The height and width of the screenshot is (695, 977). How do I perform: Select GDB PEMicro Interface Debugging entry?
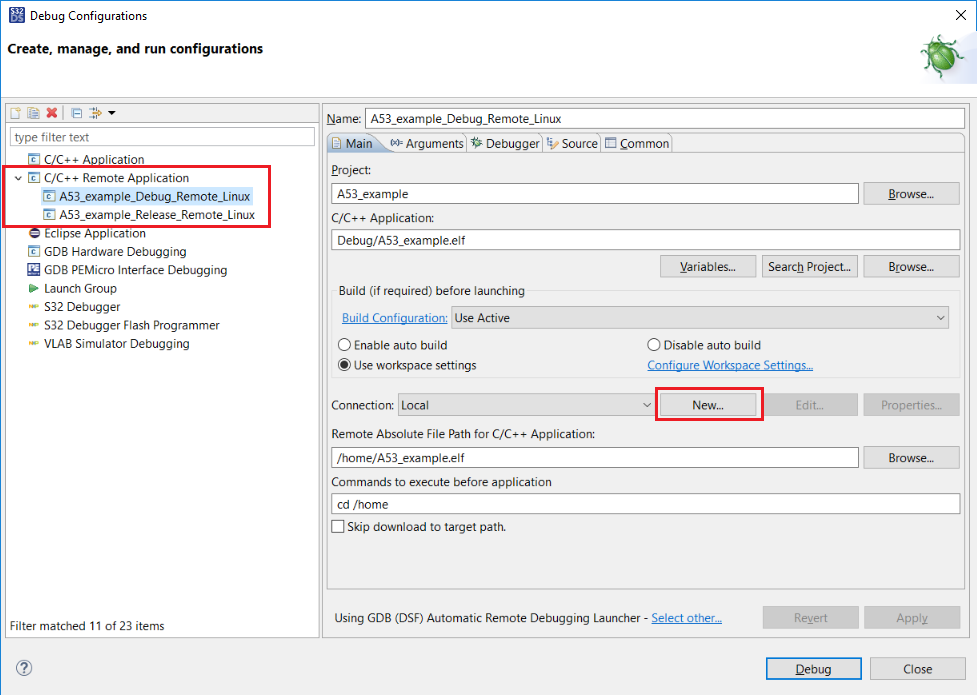[x=135, y=270]
